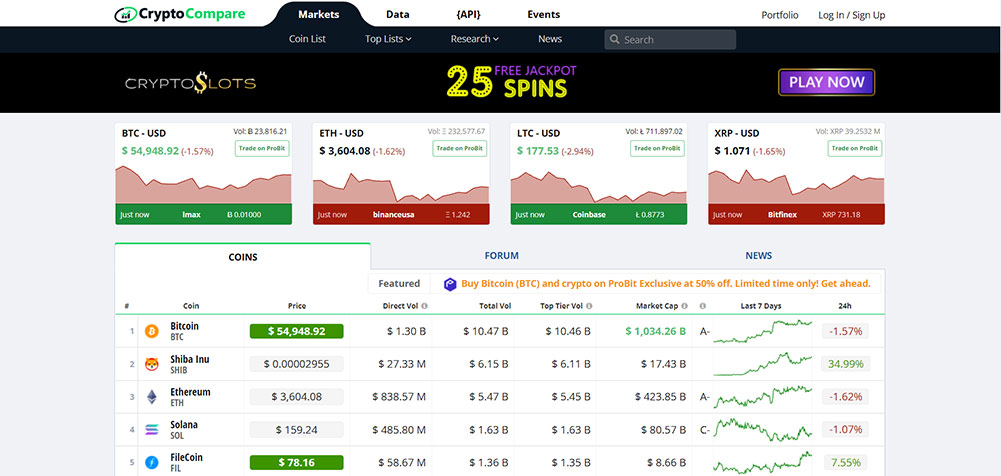
Task: Click the search magnifier icon
Action: click(615, 40)
